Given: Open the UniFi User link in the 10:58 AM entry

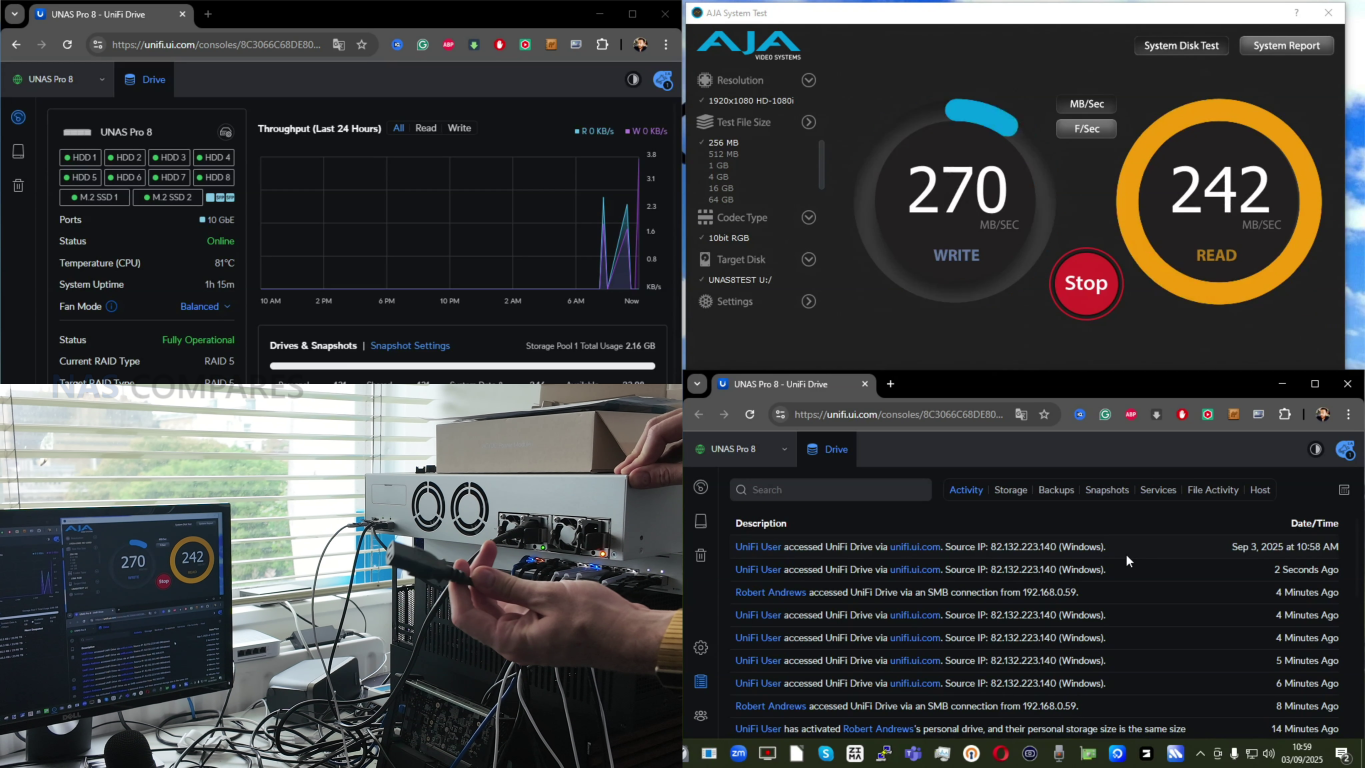Looking at the screenshot, I should (x=758, y=547).
